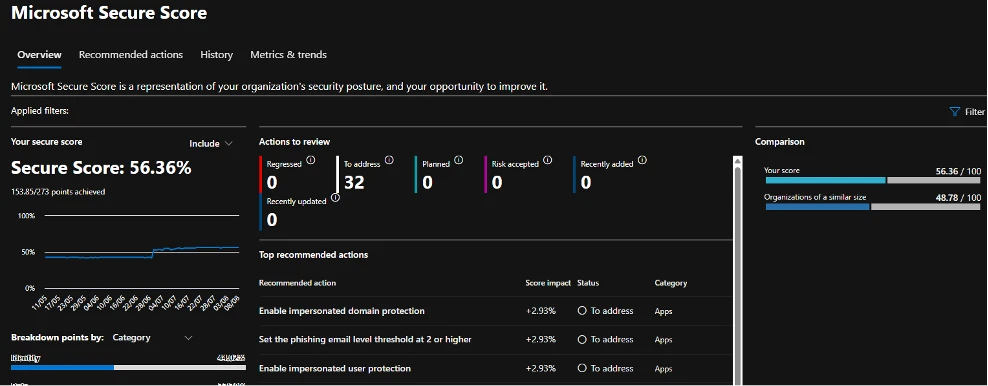Open Set the phishing email level threshold action

tap(365, 339)
